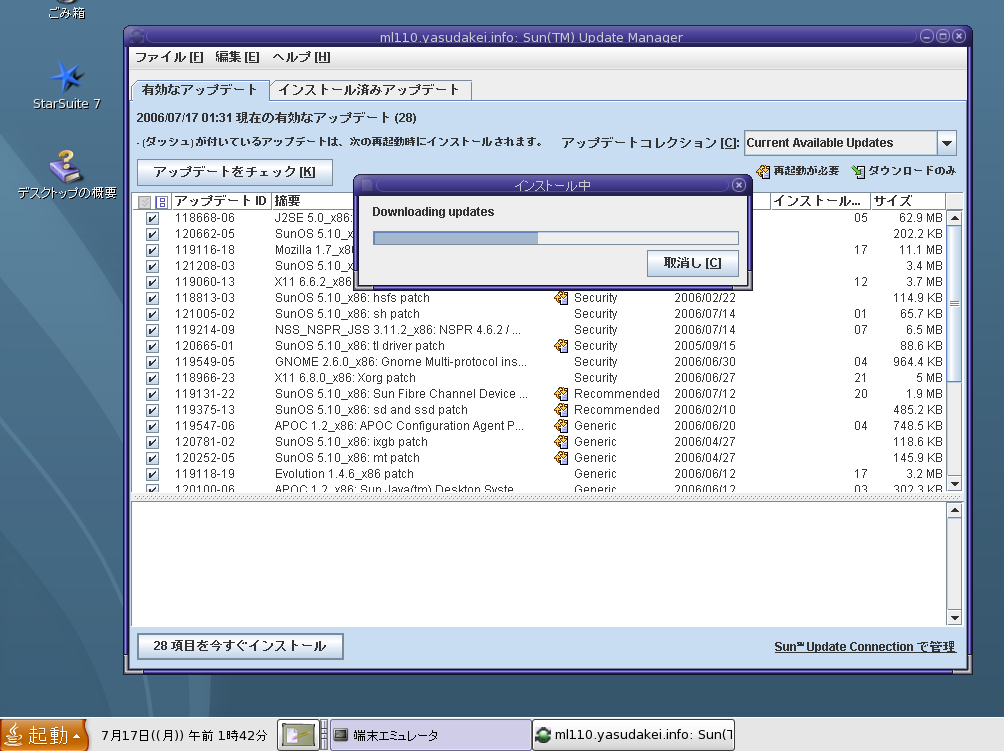Uncheck update 120662-05 checkbox
The image size is (1004, 751).
(x=152, y=234)
